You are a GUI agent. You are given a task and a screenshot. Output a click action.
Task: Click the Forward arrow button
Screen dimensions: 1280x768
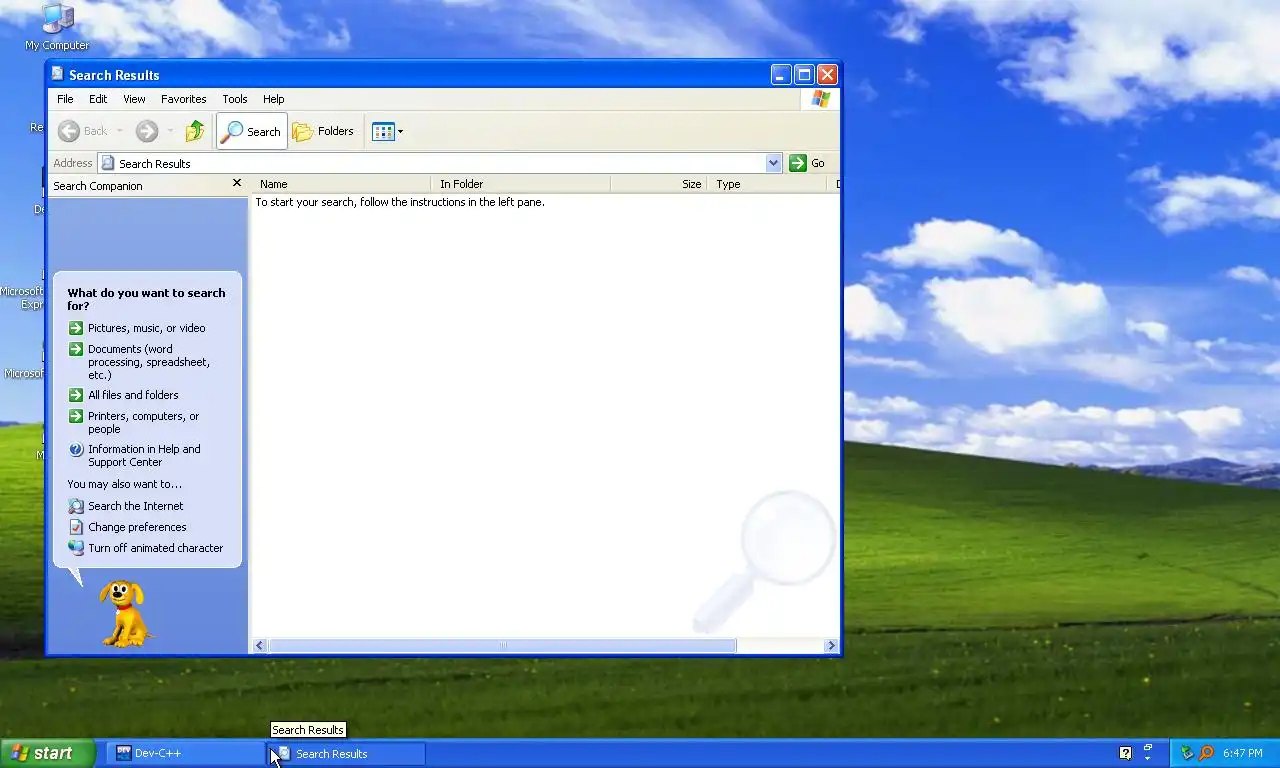(x=147, y=131)
